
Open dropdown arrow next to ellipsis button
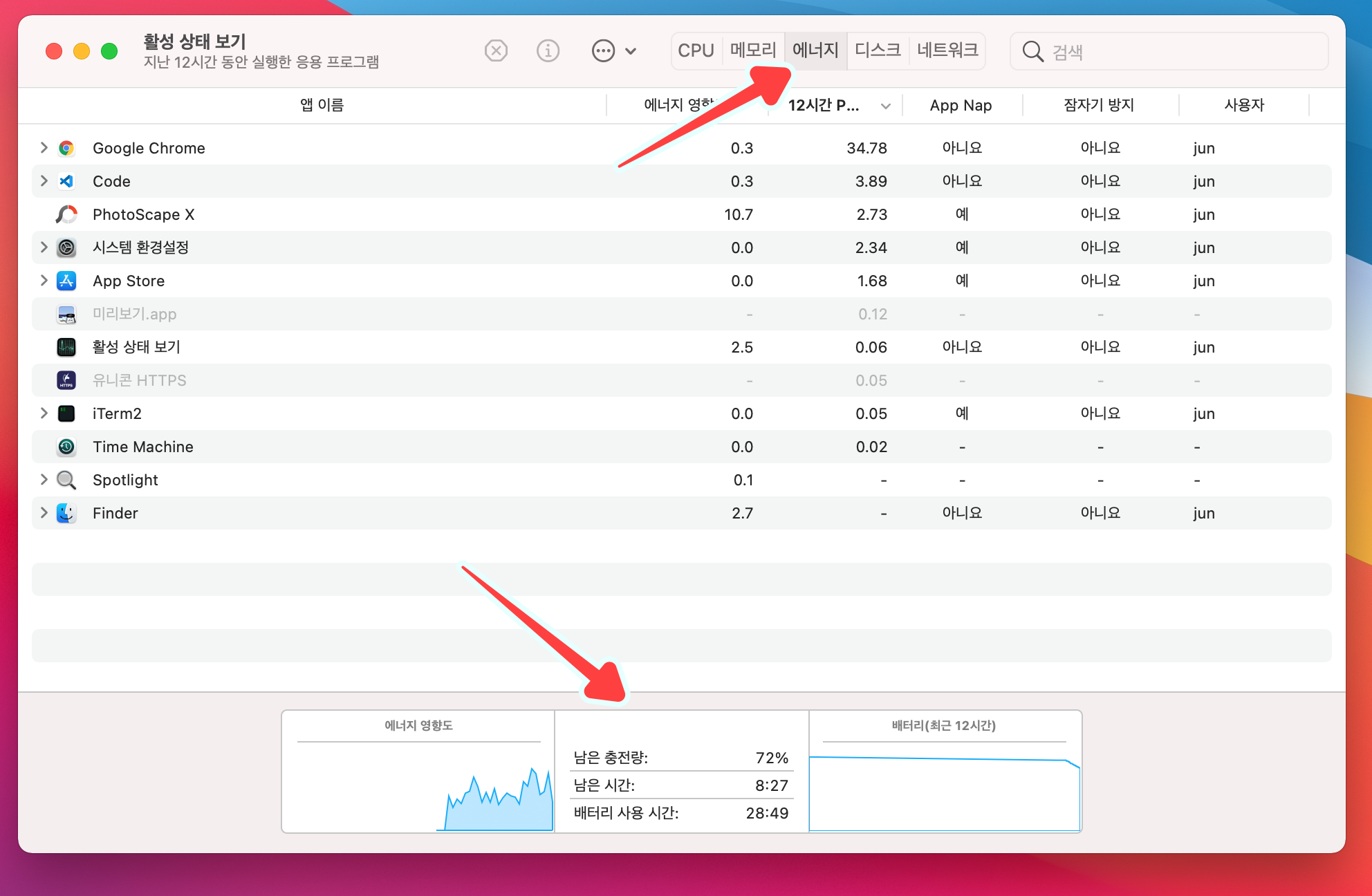(x=631, y=50)
